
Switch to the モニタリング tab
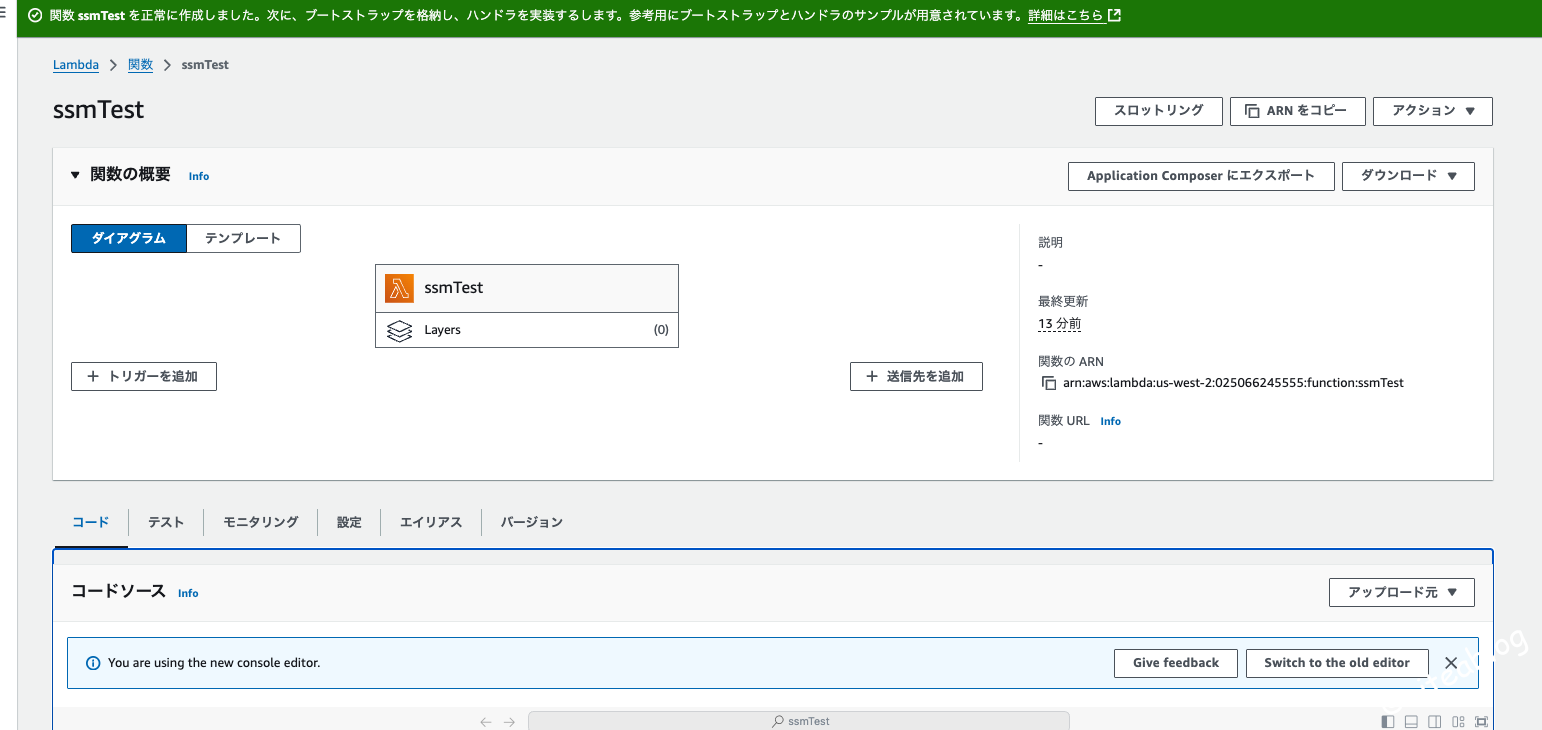[261, 522]
